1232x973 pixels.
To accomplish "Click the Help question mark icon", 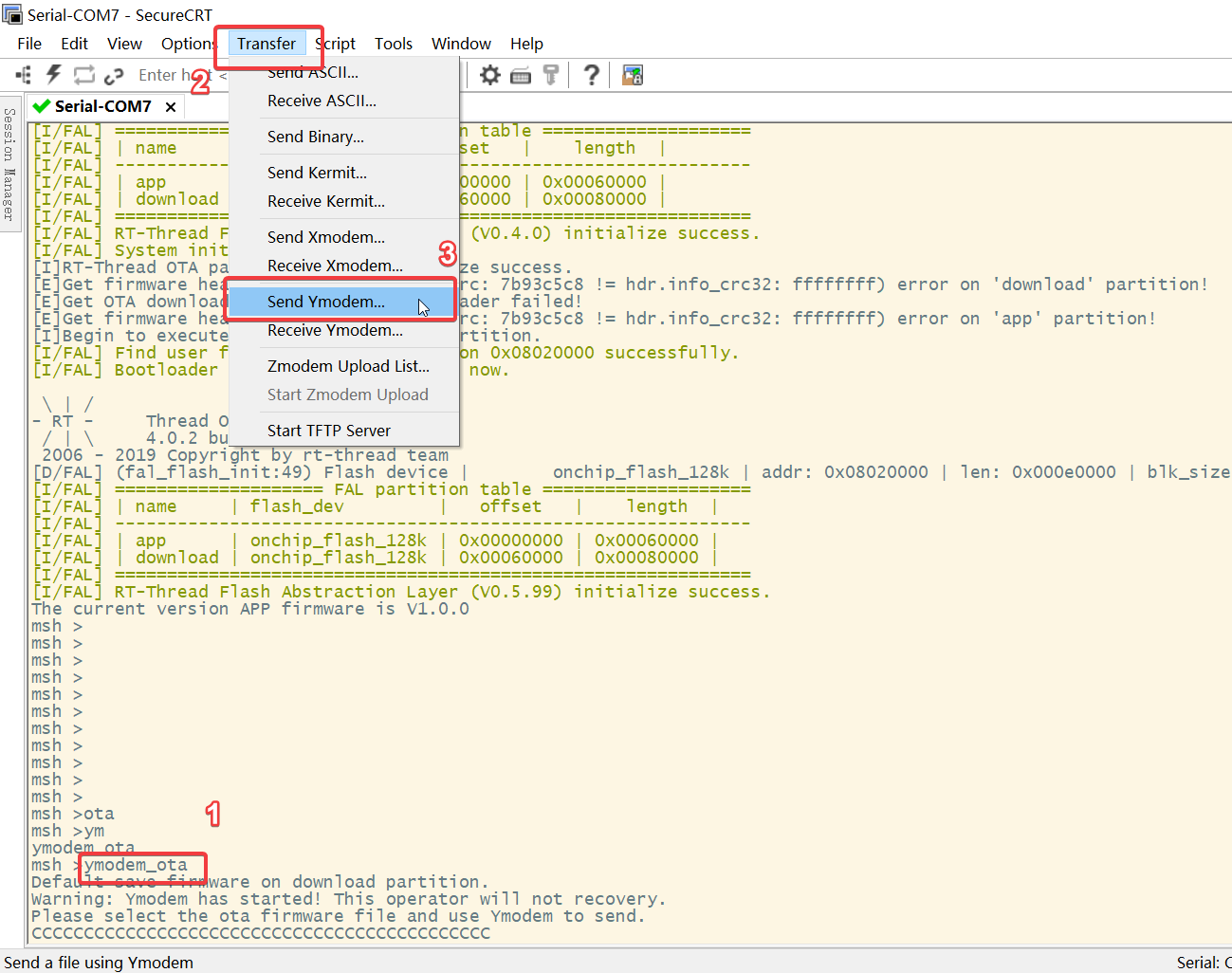I will [x=592, y=75].
